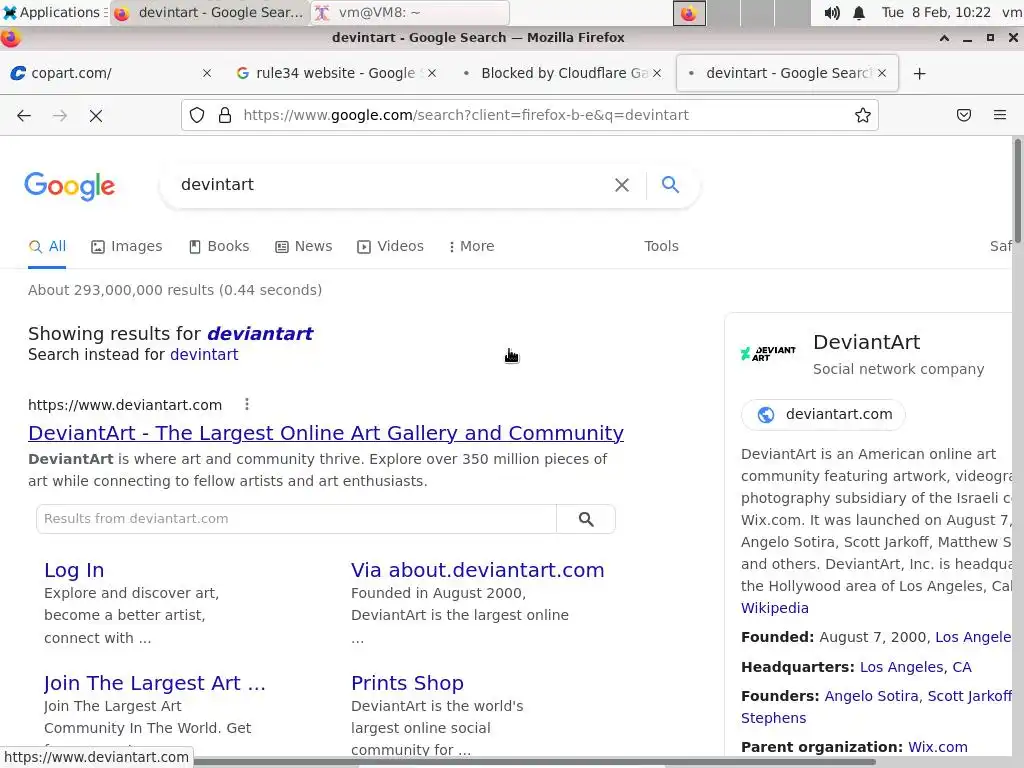This screenshot has height=768, width=1024.
Task: Expand the More search categories
Action: (471, 247)
